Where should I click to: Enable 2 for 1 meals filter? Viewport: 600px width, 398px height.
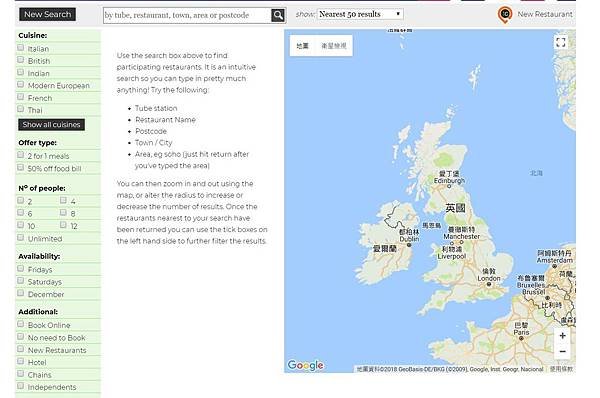click(21, 155)
